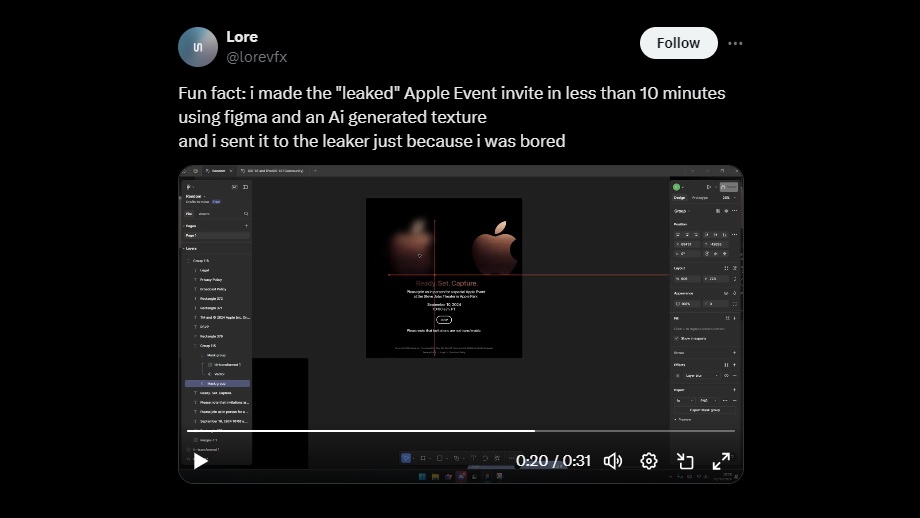Pop out video with picture-in-picture icon
The image size is (920, 518).
(x=685, y=461)
